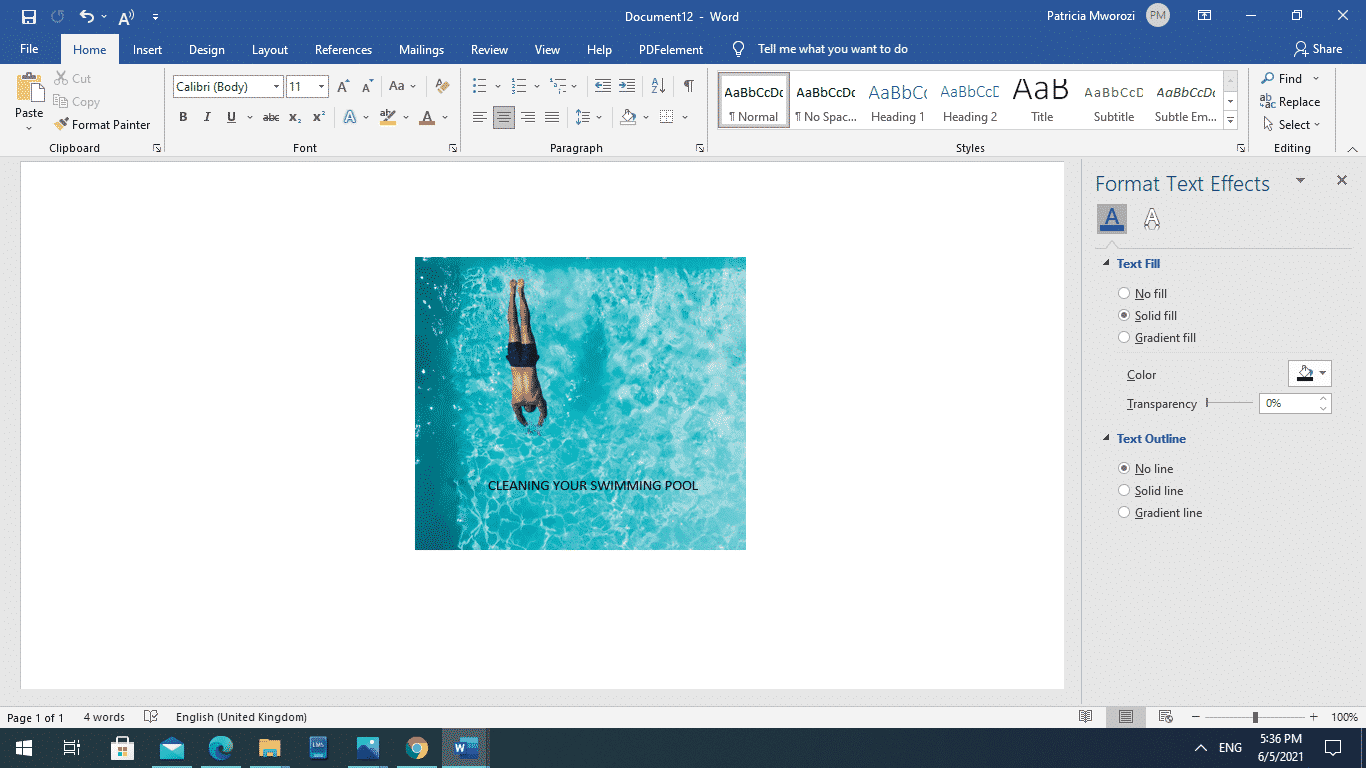The width and height of the screenshot is (1366, 768).
Task: Collapse the Text Outline section
Action: pos(1107,438)
